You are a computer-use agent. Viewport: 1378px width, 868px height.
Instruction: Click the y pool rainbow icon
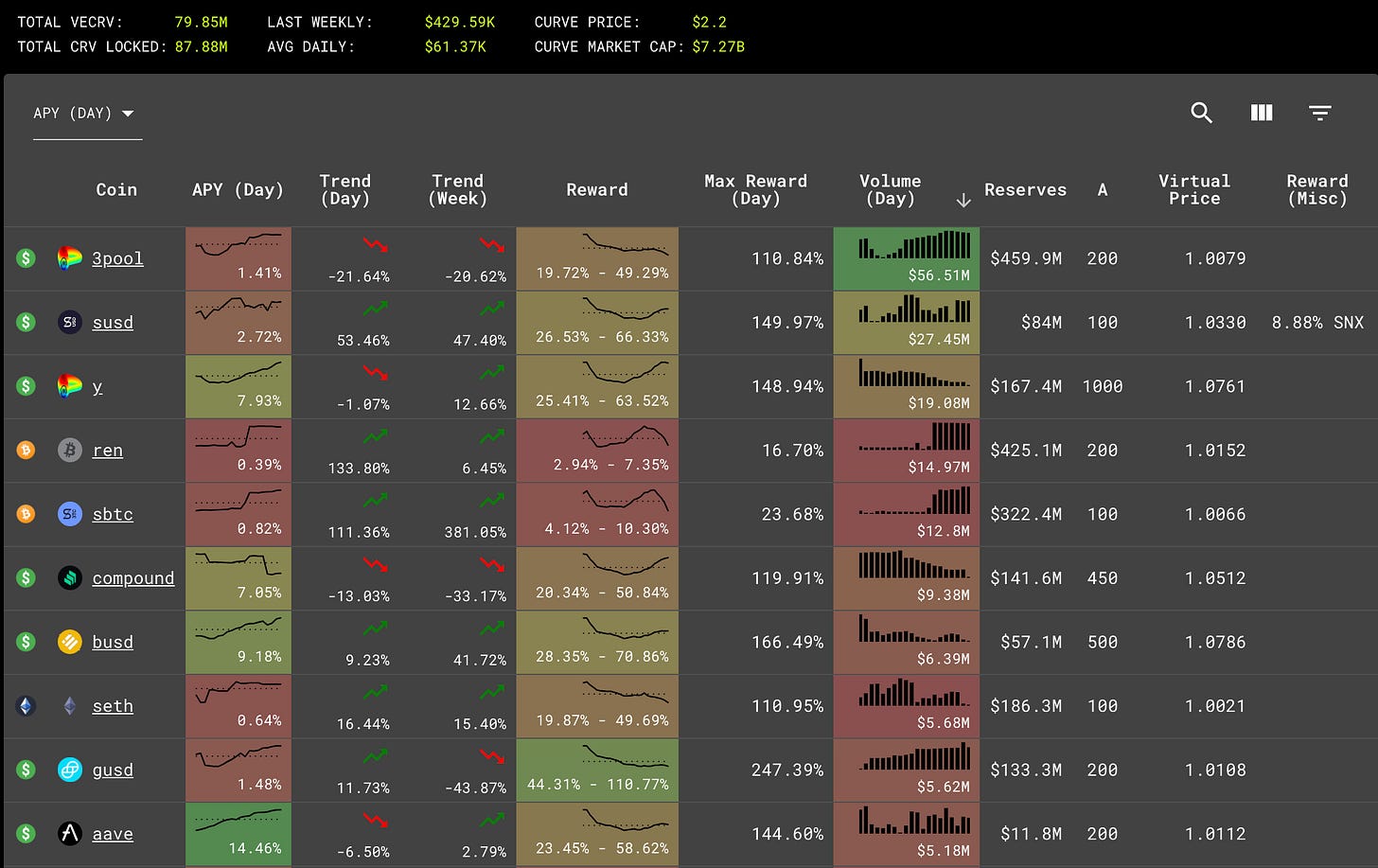point(69,385)
